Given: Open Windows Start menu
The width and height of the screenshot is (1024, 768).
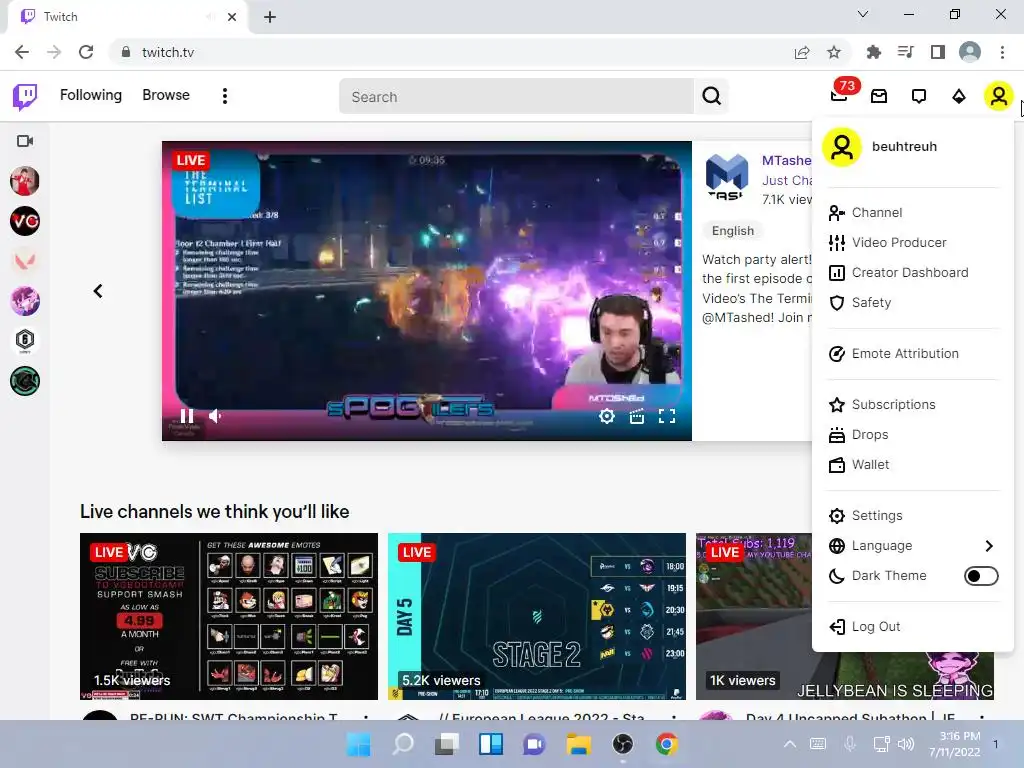Looking at the screenshot, I should click(358, 744).
